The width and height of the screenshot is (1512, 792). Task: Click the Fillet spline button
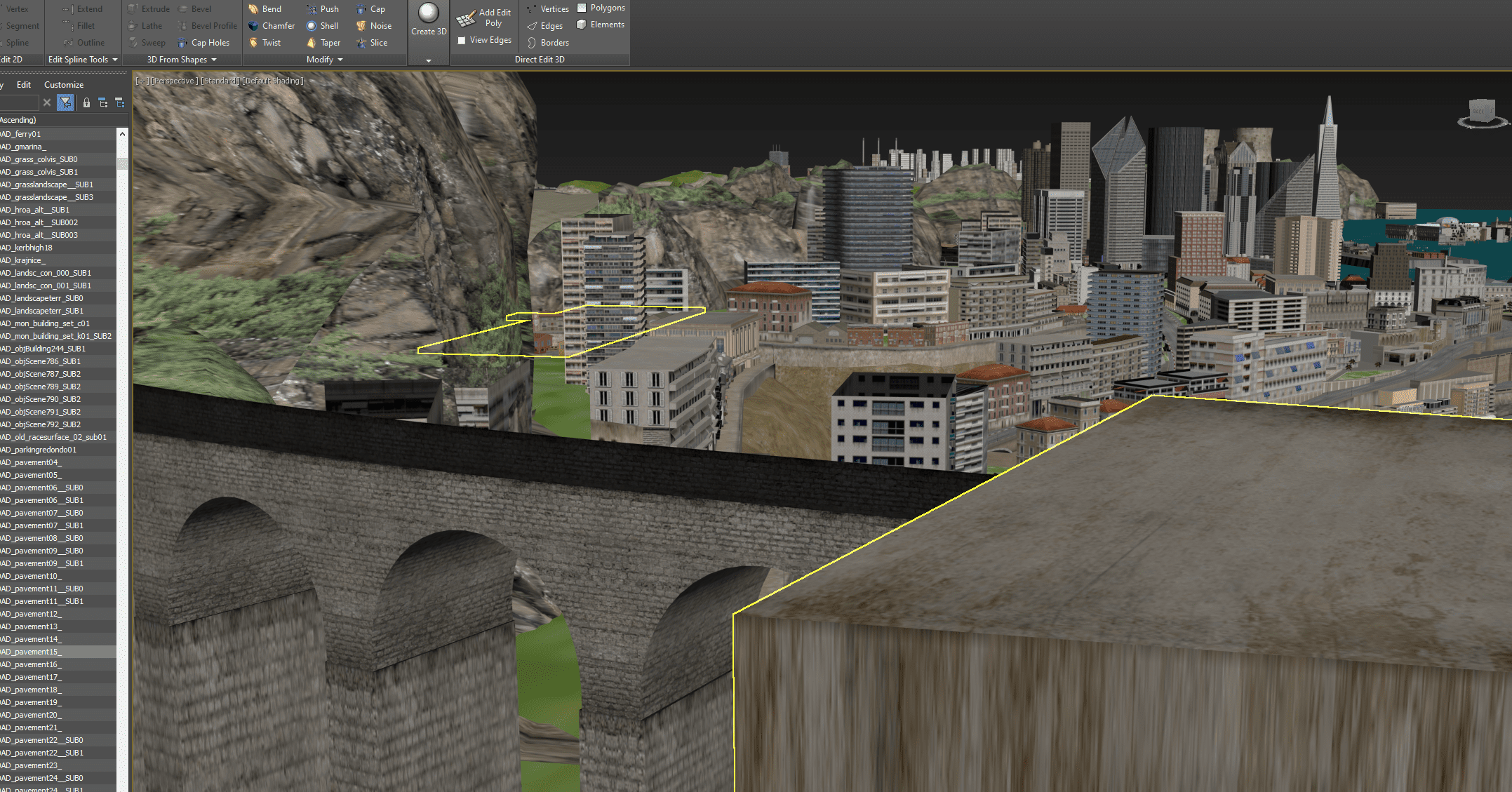tap(79, 26)
